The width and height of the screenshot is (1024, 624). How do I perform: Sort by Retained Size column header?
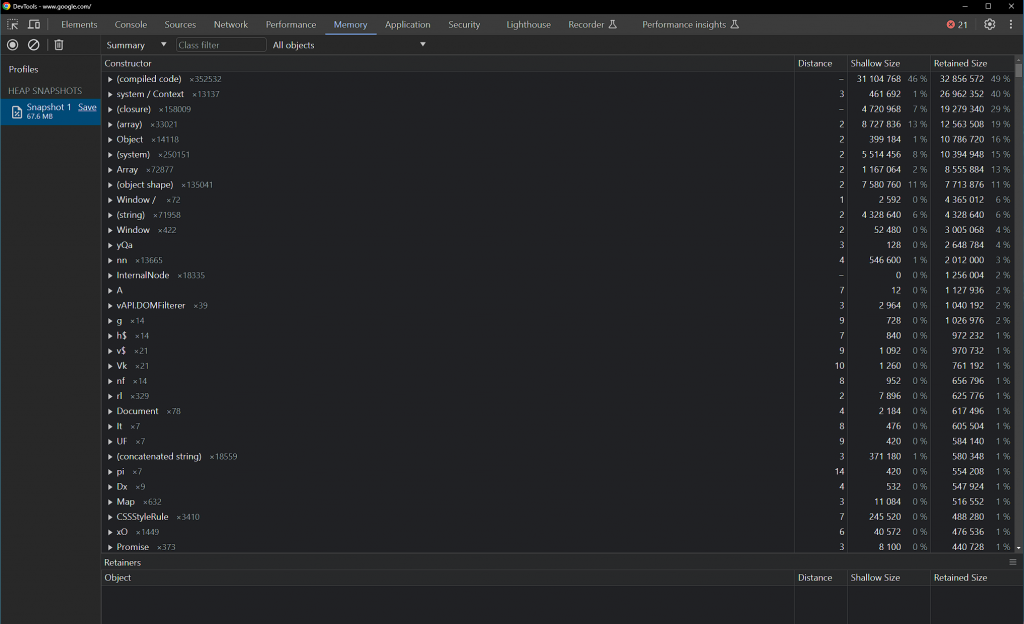(x=960, y=63)
